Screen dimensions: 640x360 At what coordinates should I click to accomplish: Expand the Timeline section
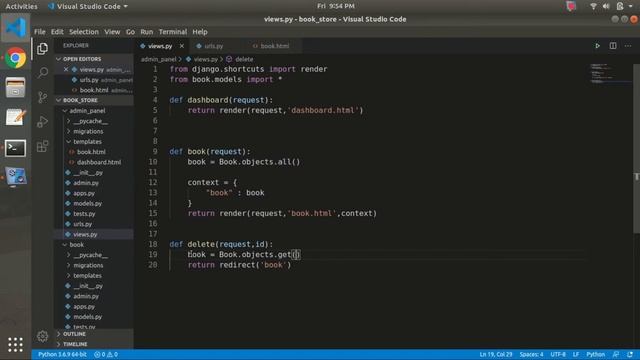click(x=94, y=344)
